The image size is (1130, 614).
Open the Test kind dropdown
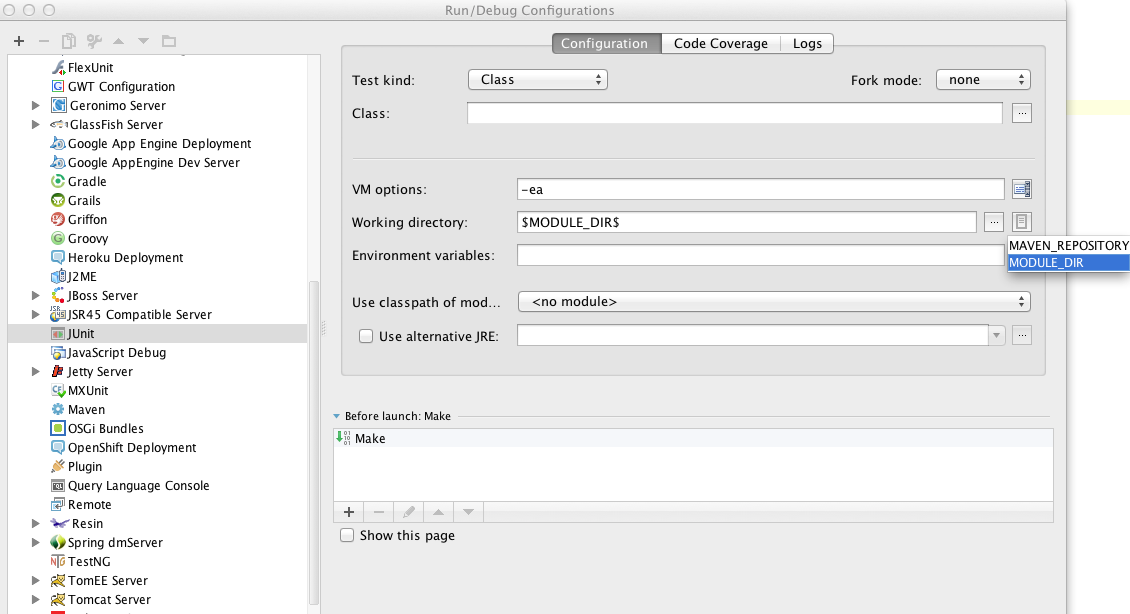point(538,79)
